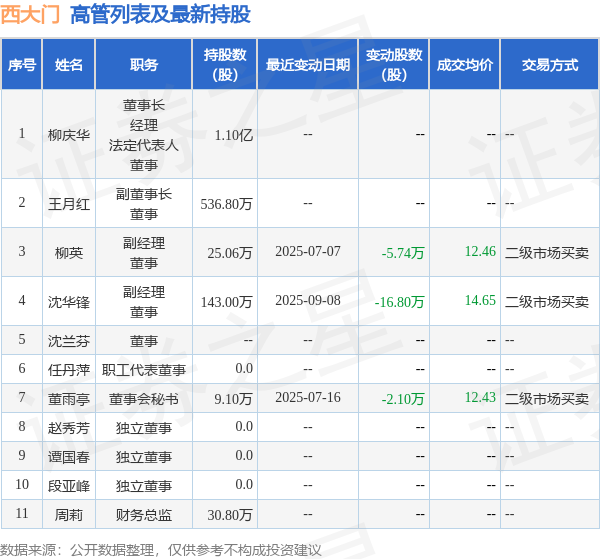600x559 pixels.
Task: Click the 最近变动日期 column header
Action: (x=308, y=65)
